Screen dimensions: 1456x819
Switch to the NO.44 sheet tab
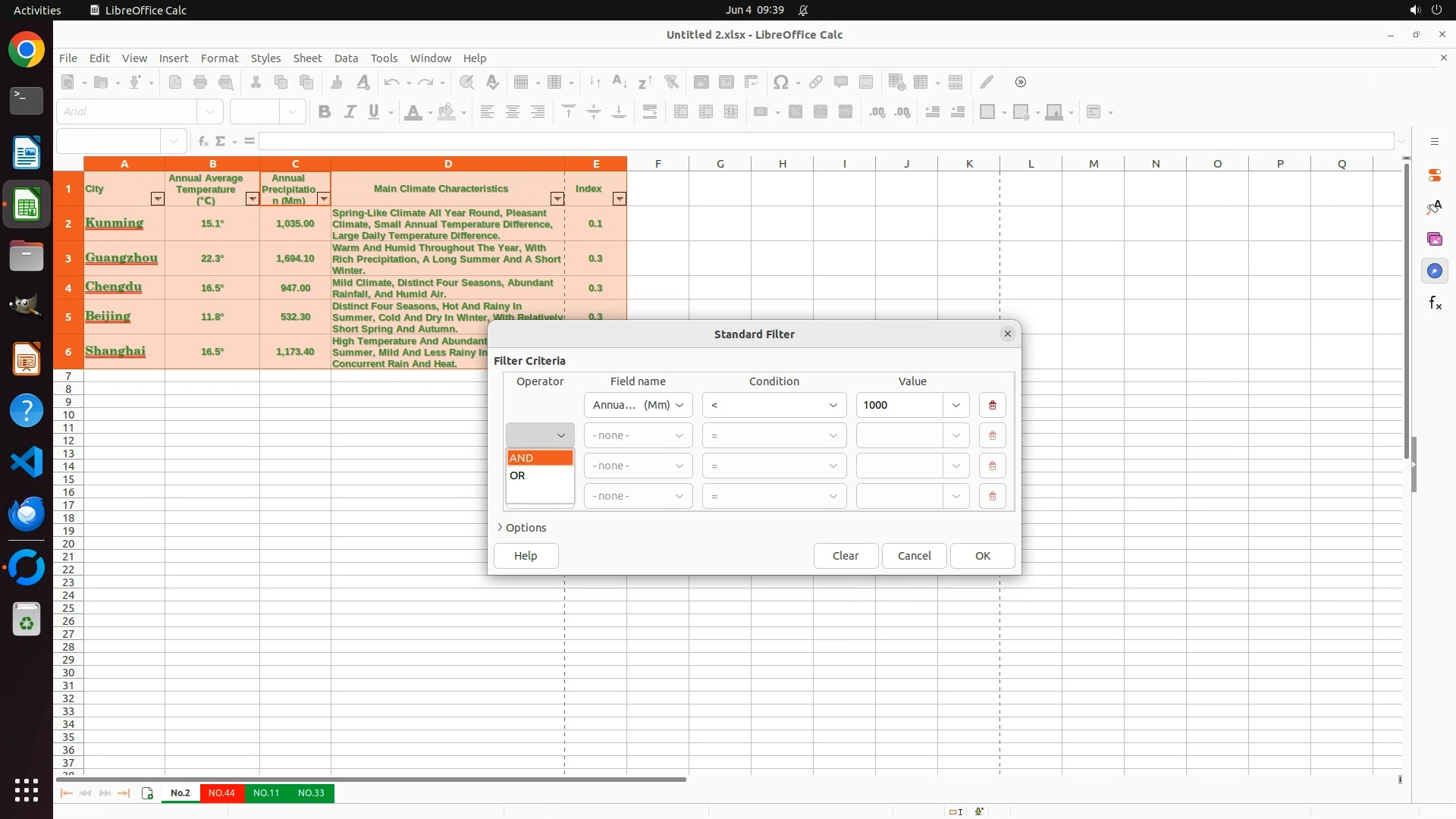(221, 793)
